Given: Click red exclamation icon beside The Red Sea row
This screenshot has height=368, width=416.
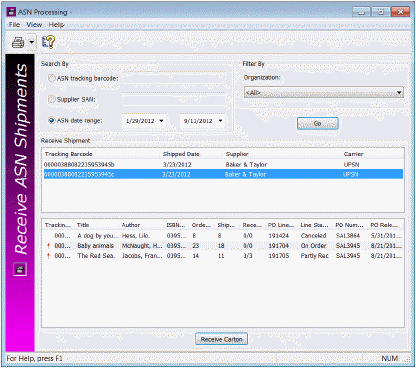Looking at the screenshot, I should point(49,256).
